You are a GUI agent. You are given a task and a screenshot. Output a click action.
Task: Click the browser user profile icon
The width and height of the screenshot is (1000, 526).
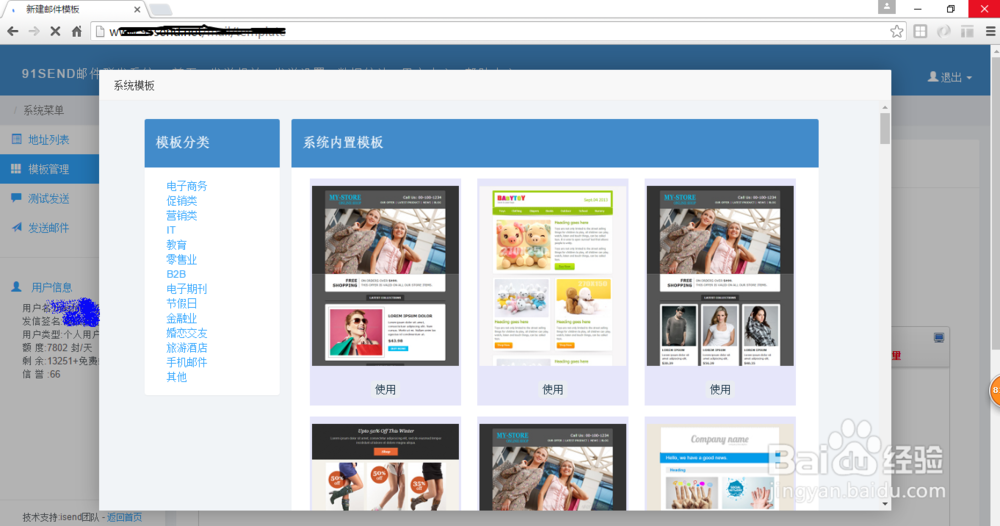pyautogui.click(x=886, y=7)
